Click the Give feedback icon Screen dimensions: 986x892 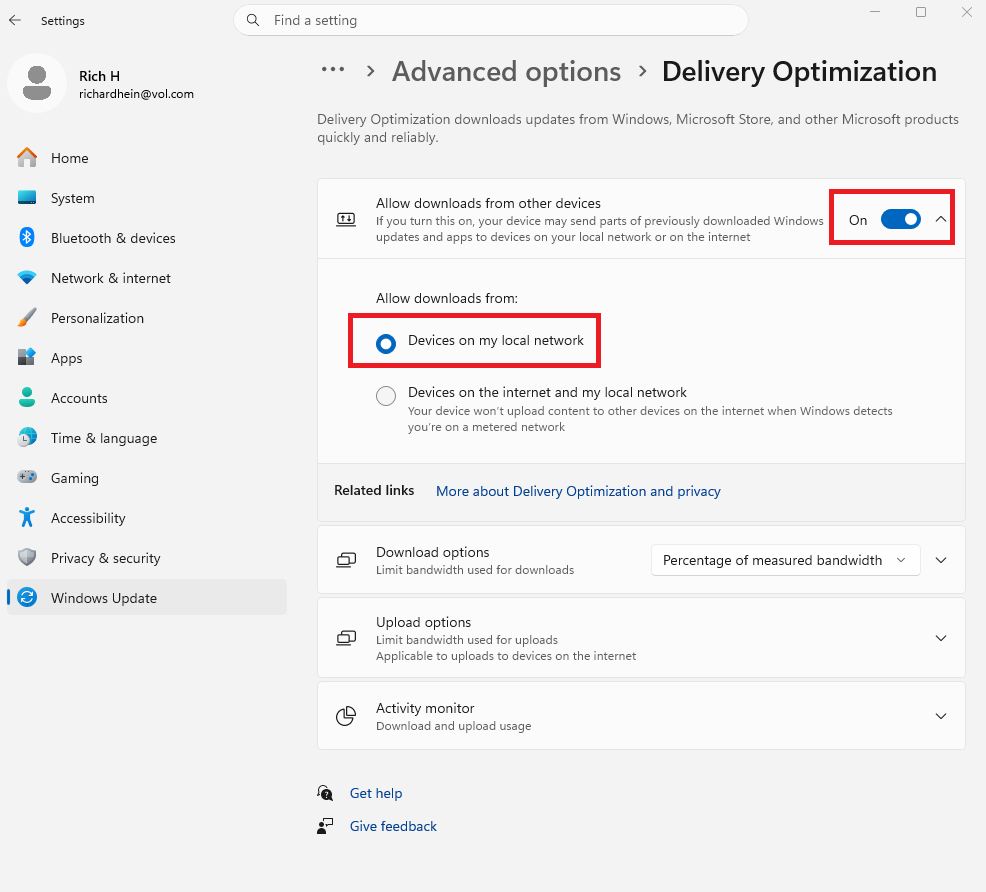[x=325, y=826]
